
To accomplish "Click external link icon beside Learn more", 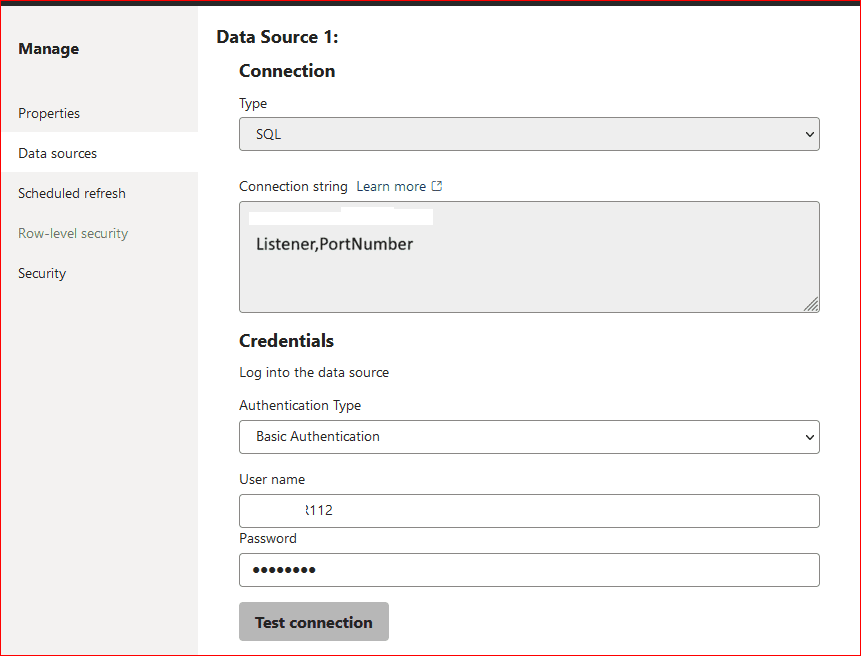I will (437, 186).
